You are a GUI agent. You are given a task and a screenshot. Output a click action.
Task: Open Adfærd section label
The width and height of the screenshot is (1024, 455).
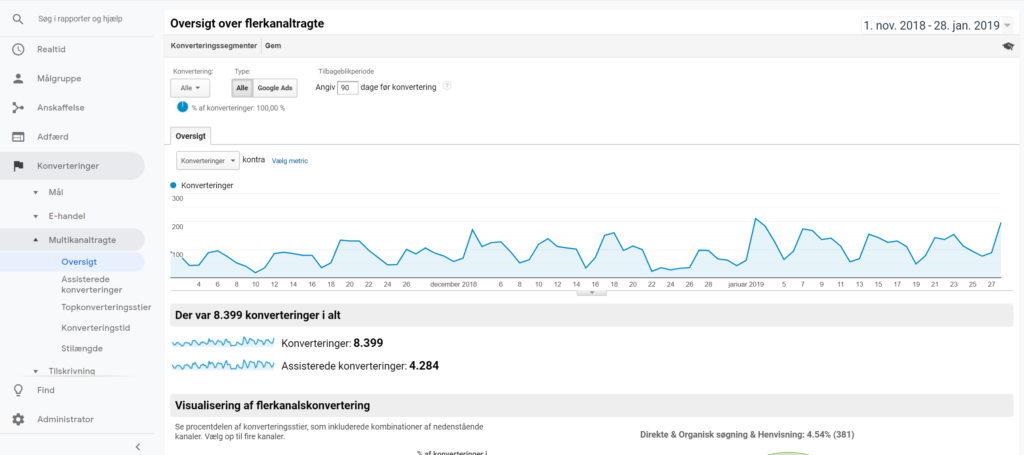pos(52,137)
